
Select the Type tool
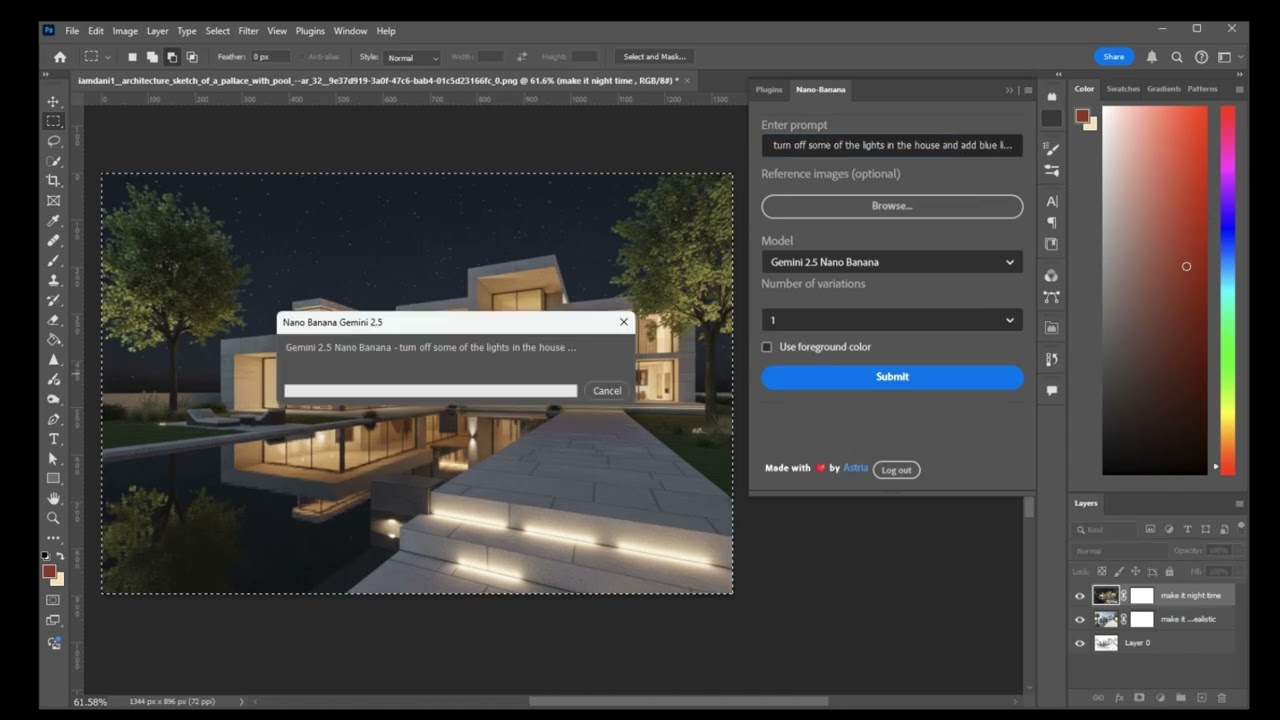coord(53,439)
